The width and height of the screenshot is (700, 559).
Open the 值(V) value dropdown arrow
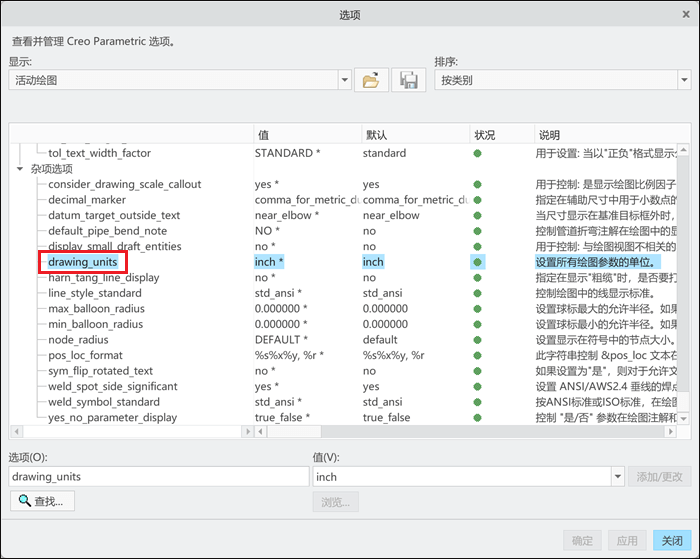[618, 476]
